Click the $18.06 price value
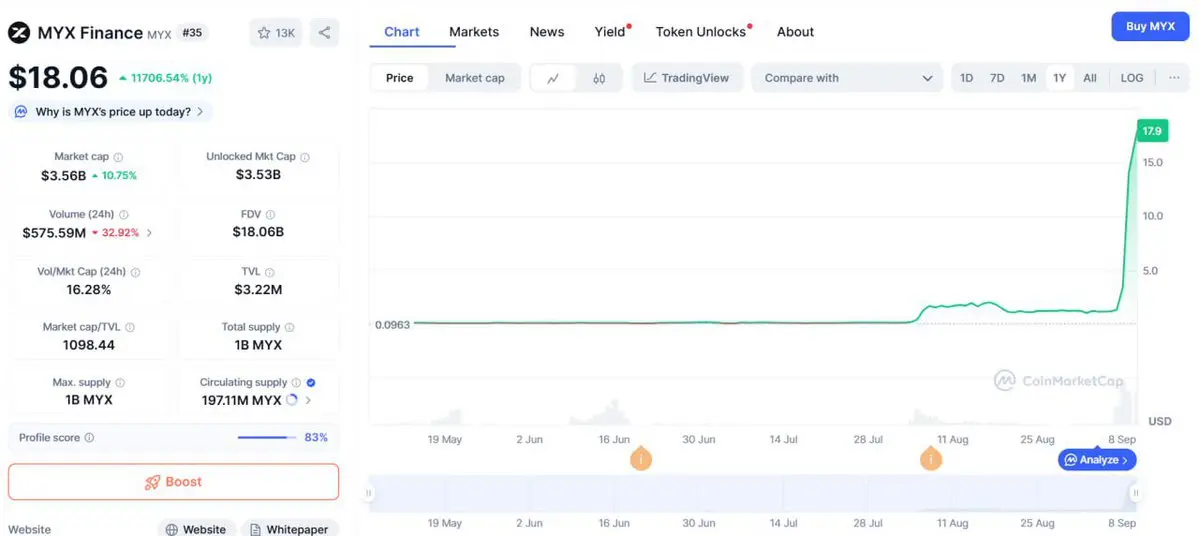 pos(58,78)
